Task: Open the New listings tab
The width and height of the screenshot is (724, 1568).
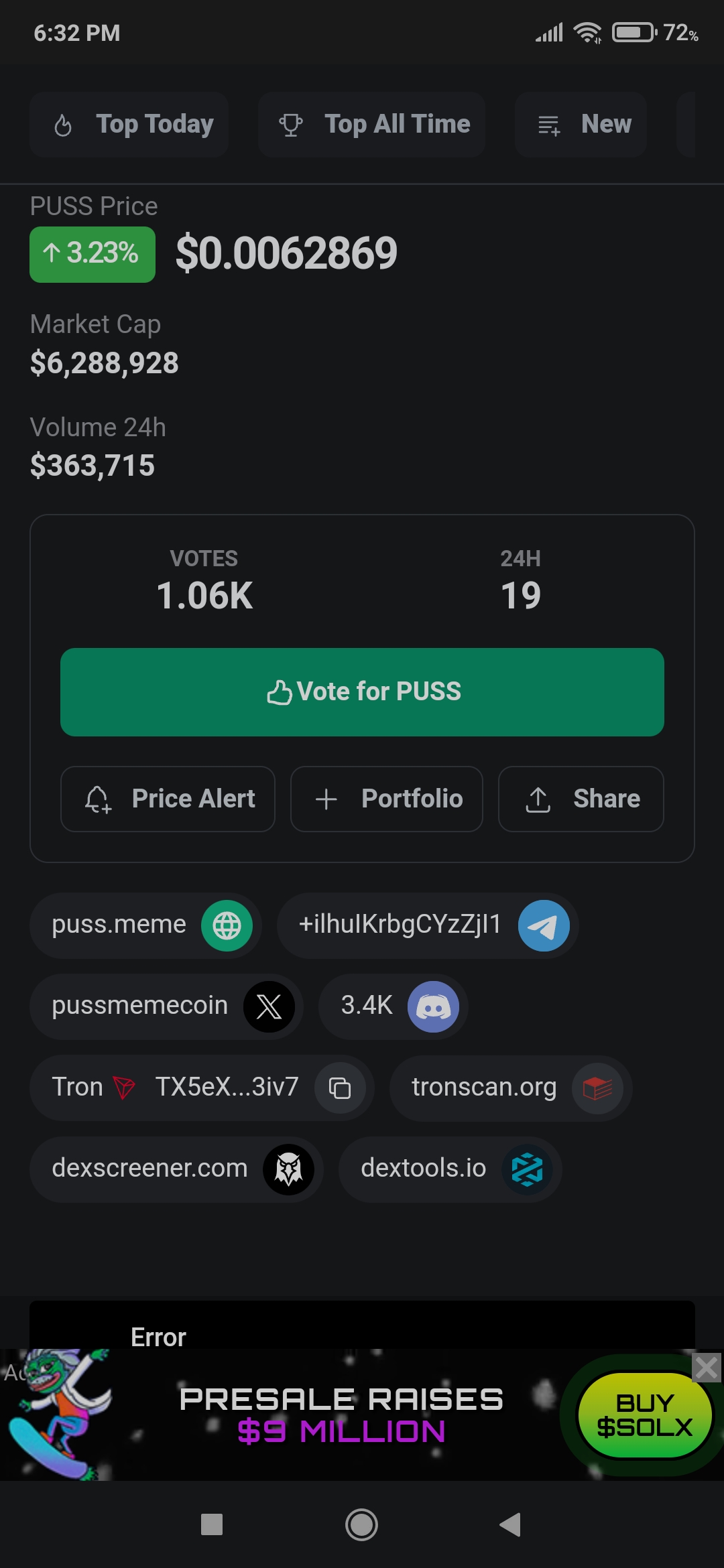Action: [x=581, y=125]
